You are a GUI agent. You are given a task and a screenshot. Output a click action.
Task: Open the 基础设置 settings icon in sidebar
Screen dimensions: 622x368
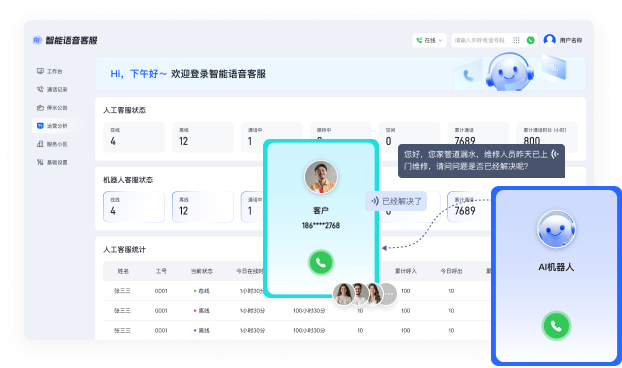[x=40, y=162]
